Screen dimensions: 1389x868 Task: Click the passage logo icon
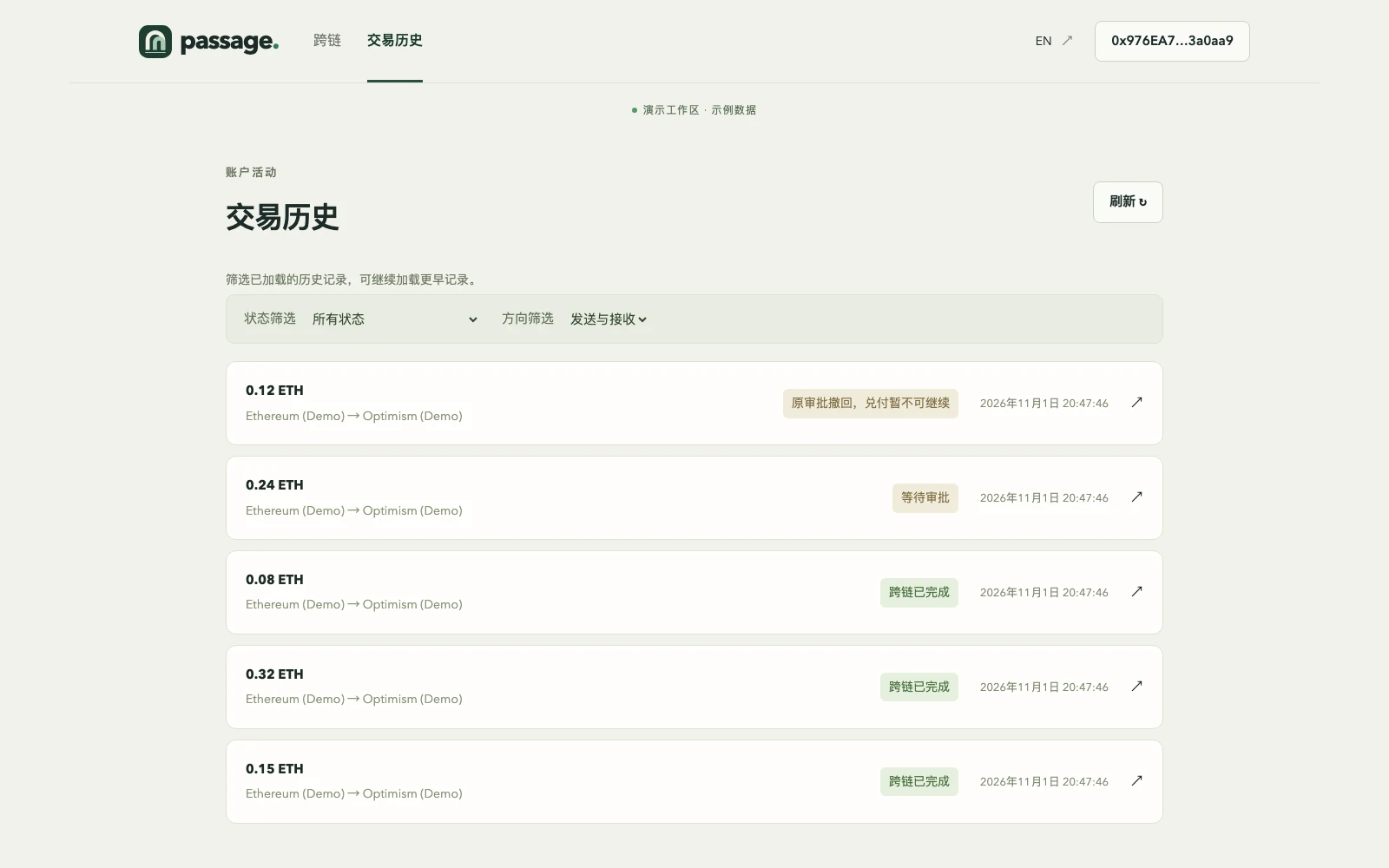(155, 42)
